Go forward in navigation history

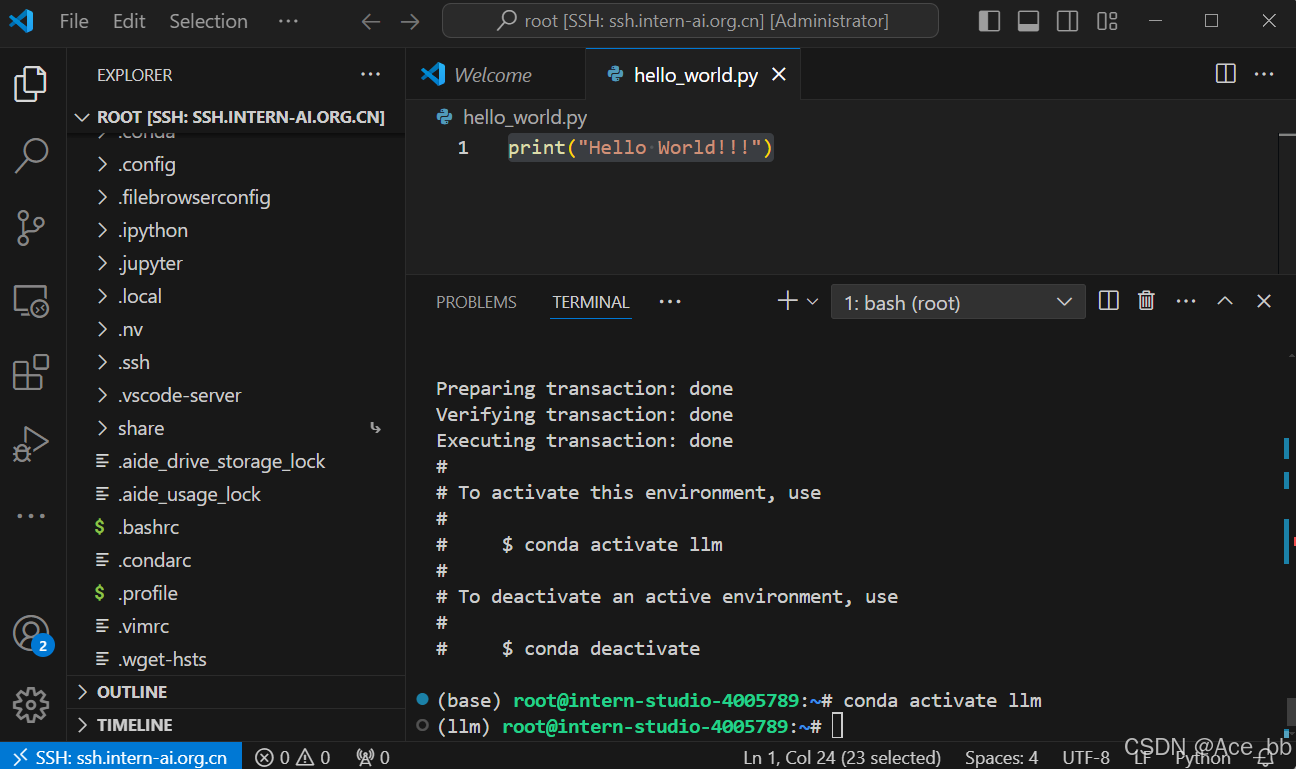[x=409, y=21]
